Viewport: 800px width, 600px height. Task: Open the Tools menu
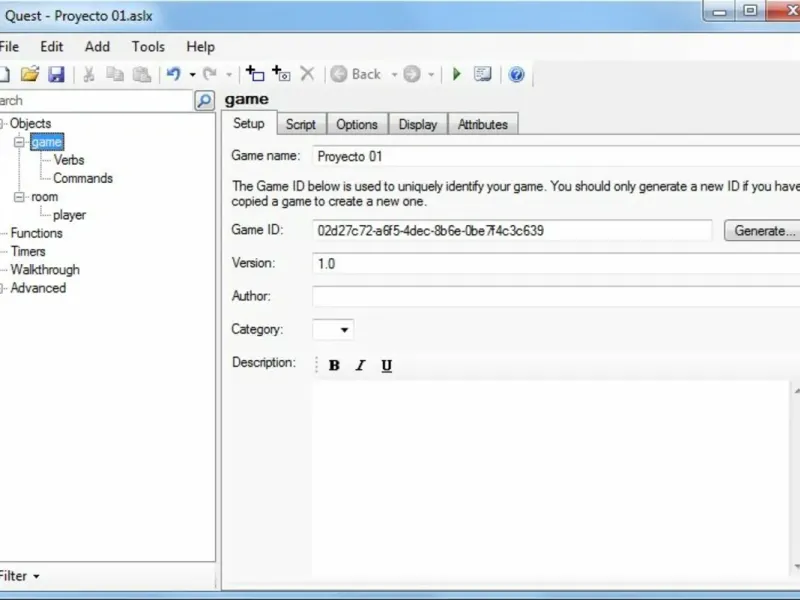tap(148, 47)
